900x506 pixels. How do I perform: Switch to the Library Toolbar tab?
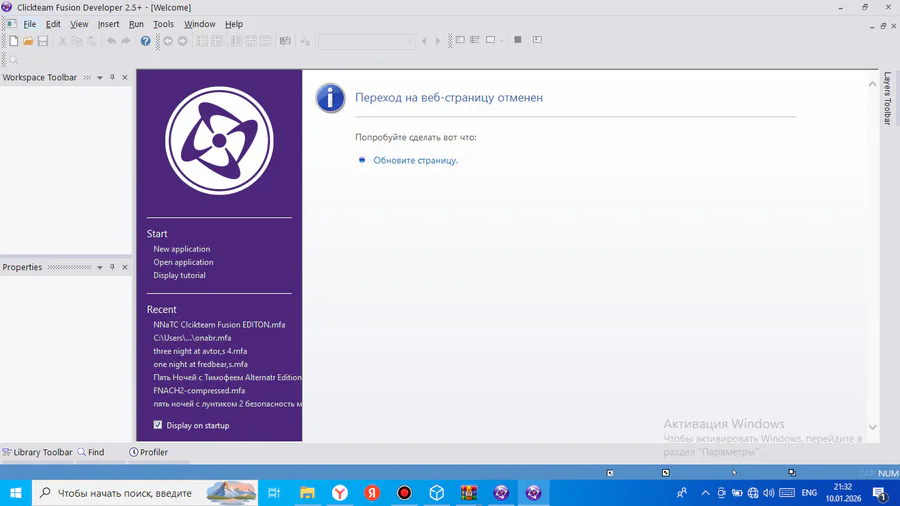click(x=37, y=452)
